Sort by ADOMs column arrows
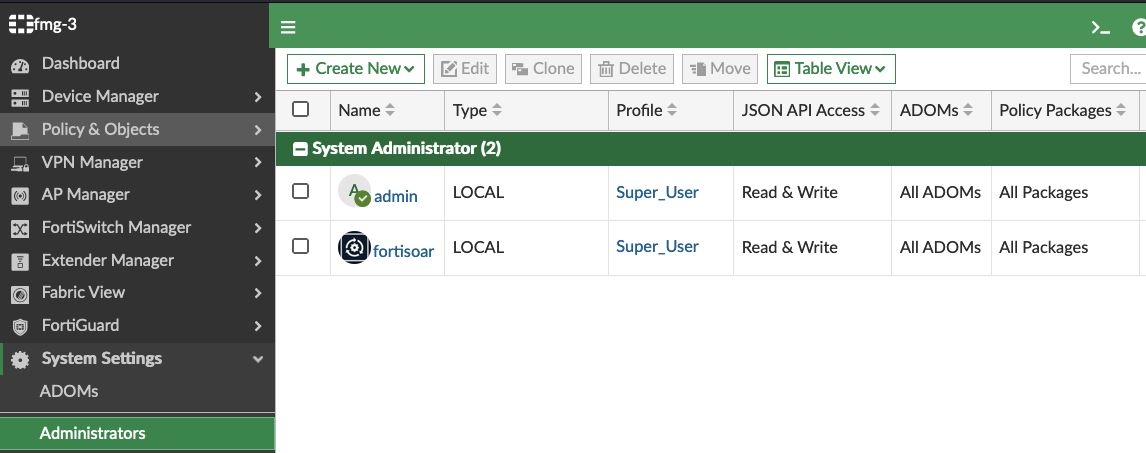The width and height of the screenshot is (1146, 453). point(968,111)
